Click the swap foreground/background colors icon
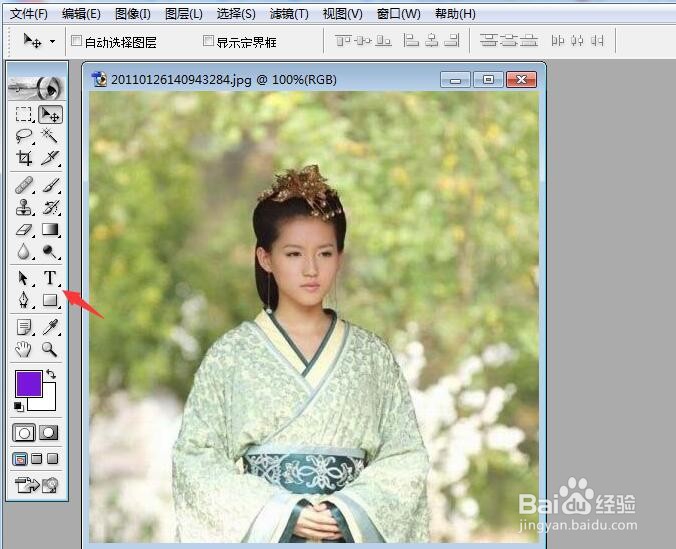This screenshot has width=676, height=549. (x=51, y=374)
